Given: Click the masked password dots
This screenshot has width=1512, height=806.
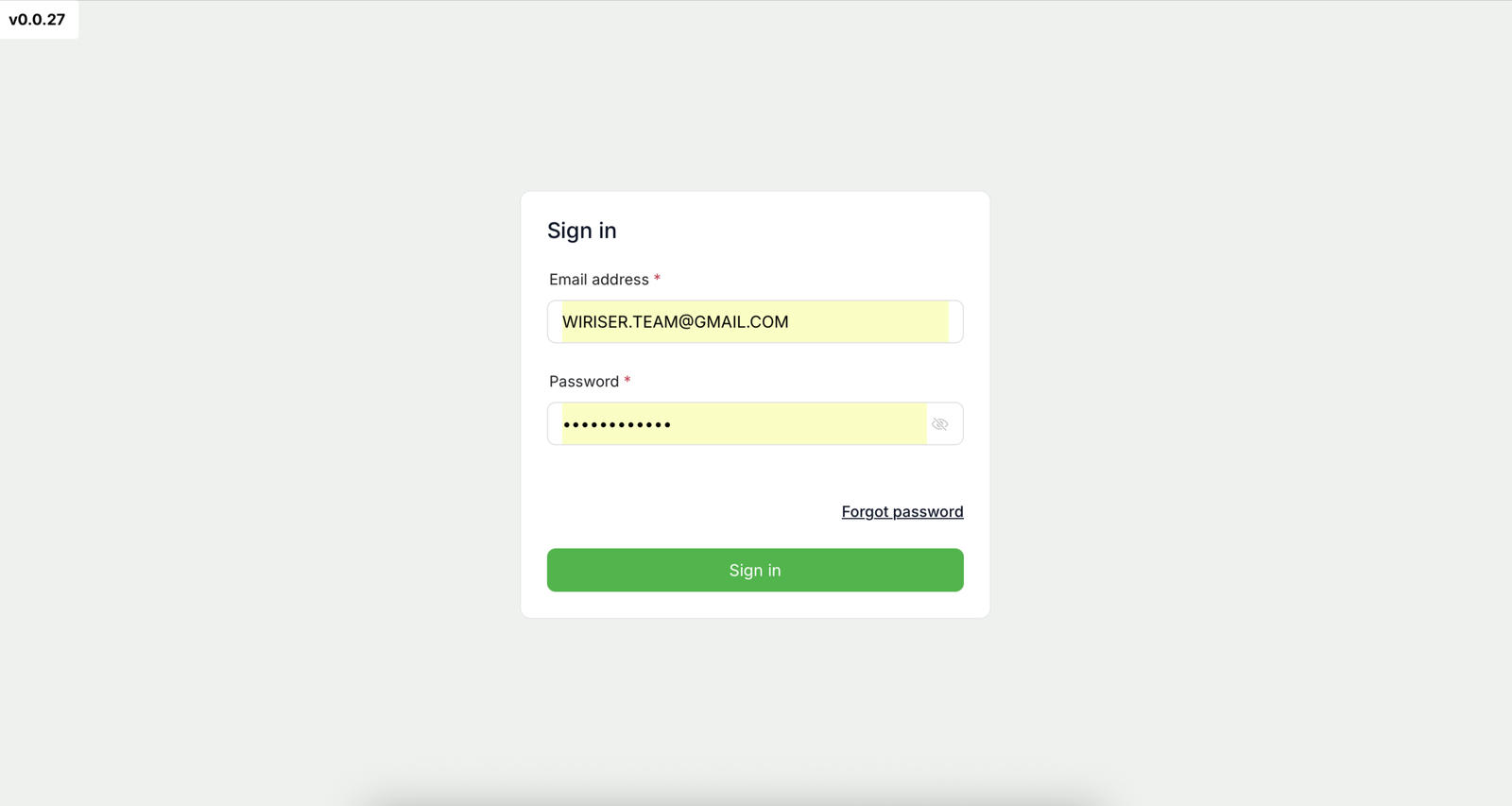Looking at the screenshot, I should [x=617, y=425].
